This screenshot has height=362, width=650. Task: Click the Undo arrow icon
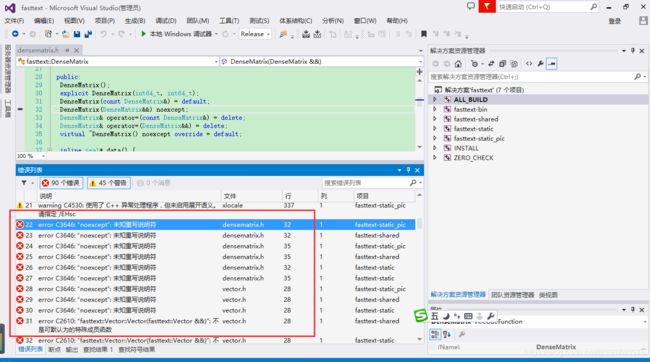coord(103,34)
